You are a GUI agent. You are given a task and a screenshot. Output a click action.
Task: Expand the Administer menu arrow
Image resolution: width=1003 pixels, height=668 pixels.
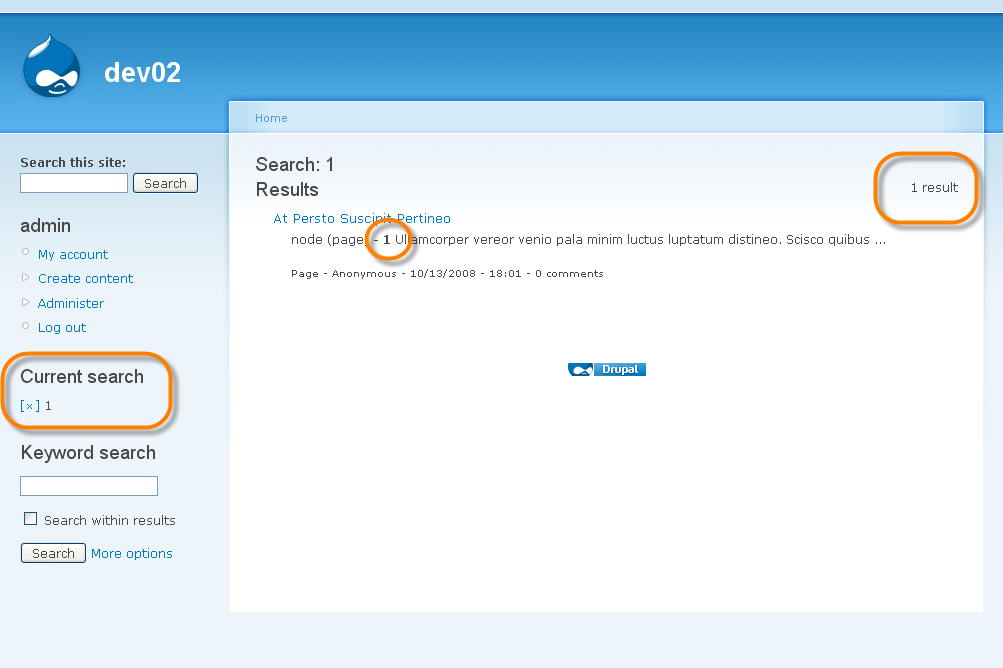[x=26, y=302]
